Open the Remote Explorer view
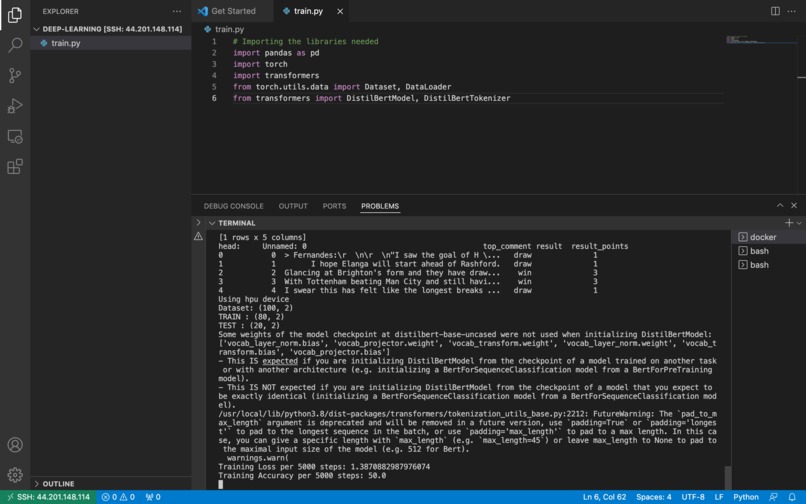Viewport: 806px width, 504px height. [x=15, y=136]
